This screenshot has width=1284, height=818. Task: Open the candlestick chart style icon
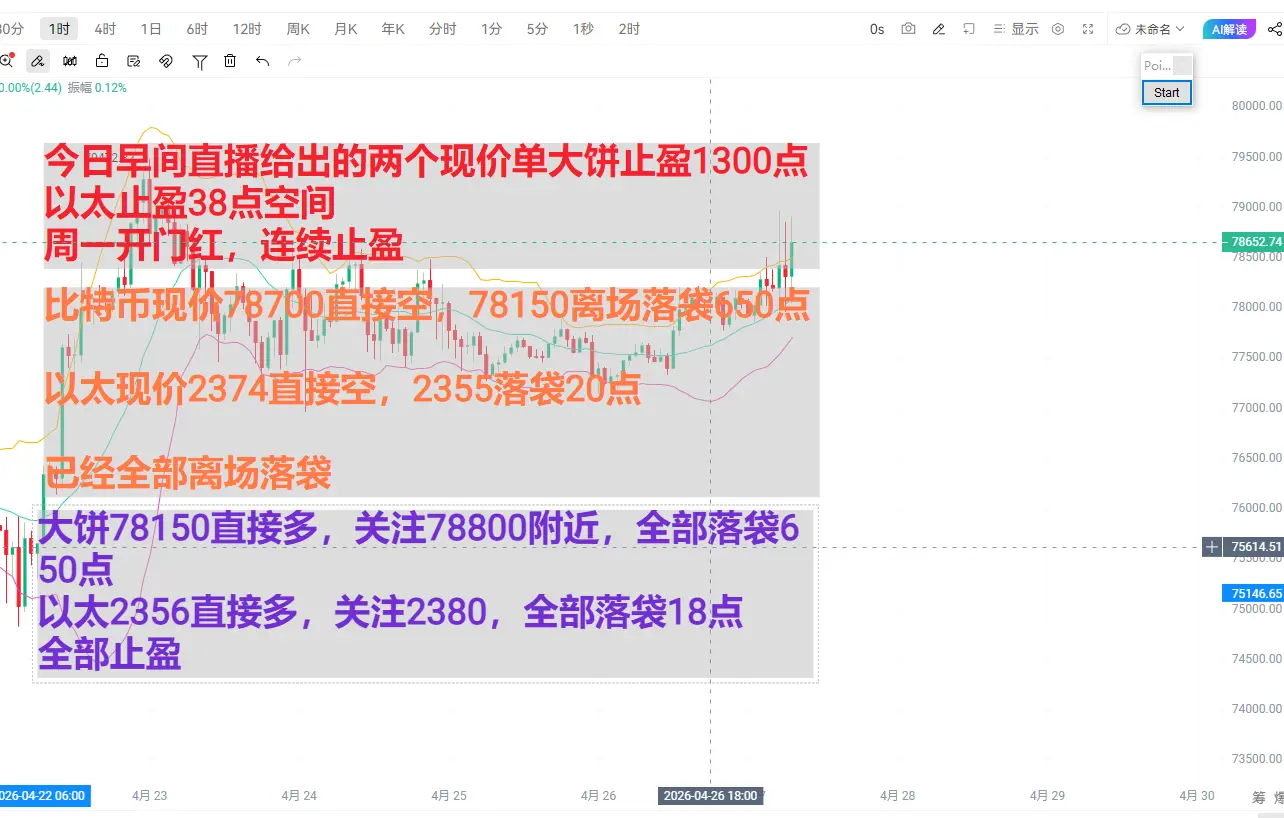pyautogui.click(x=70, y=61)
